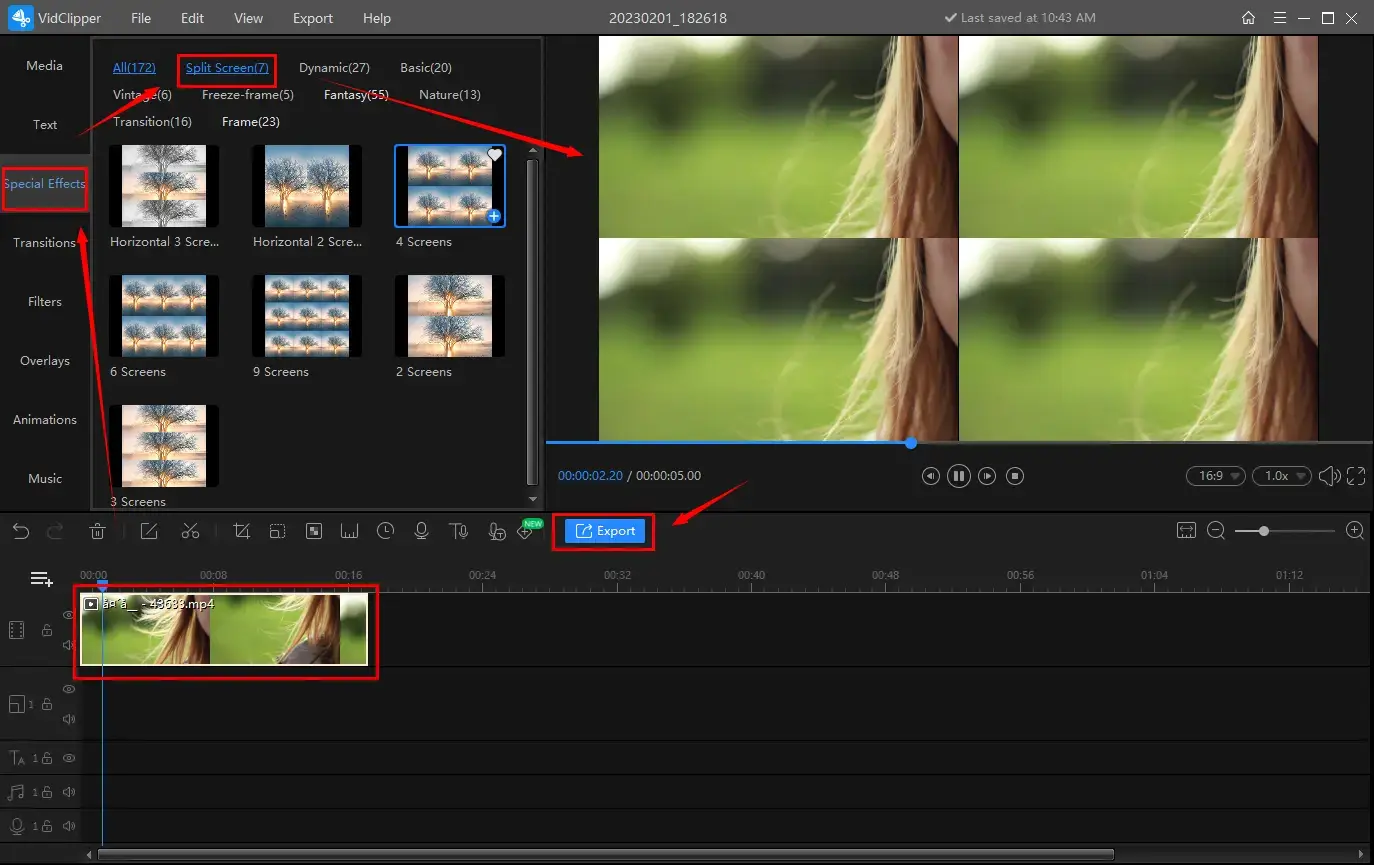1374x865 pixels.
Task: Switch to the Overlays tab
Action: point(45,360)
